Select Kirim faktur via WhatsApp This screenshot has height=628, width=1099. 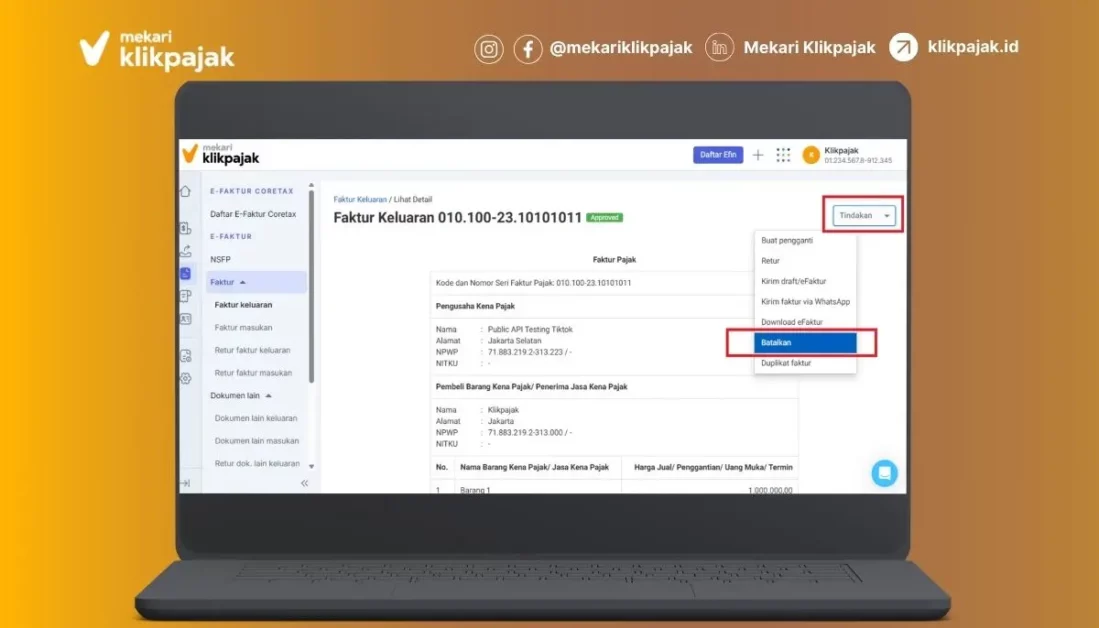coord(805,301)
